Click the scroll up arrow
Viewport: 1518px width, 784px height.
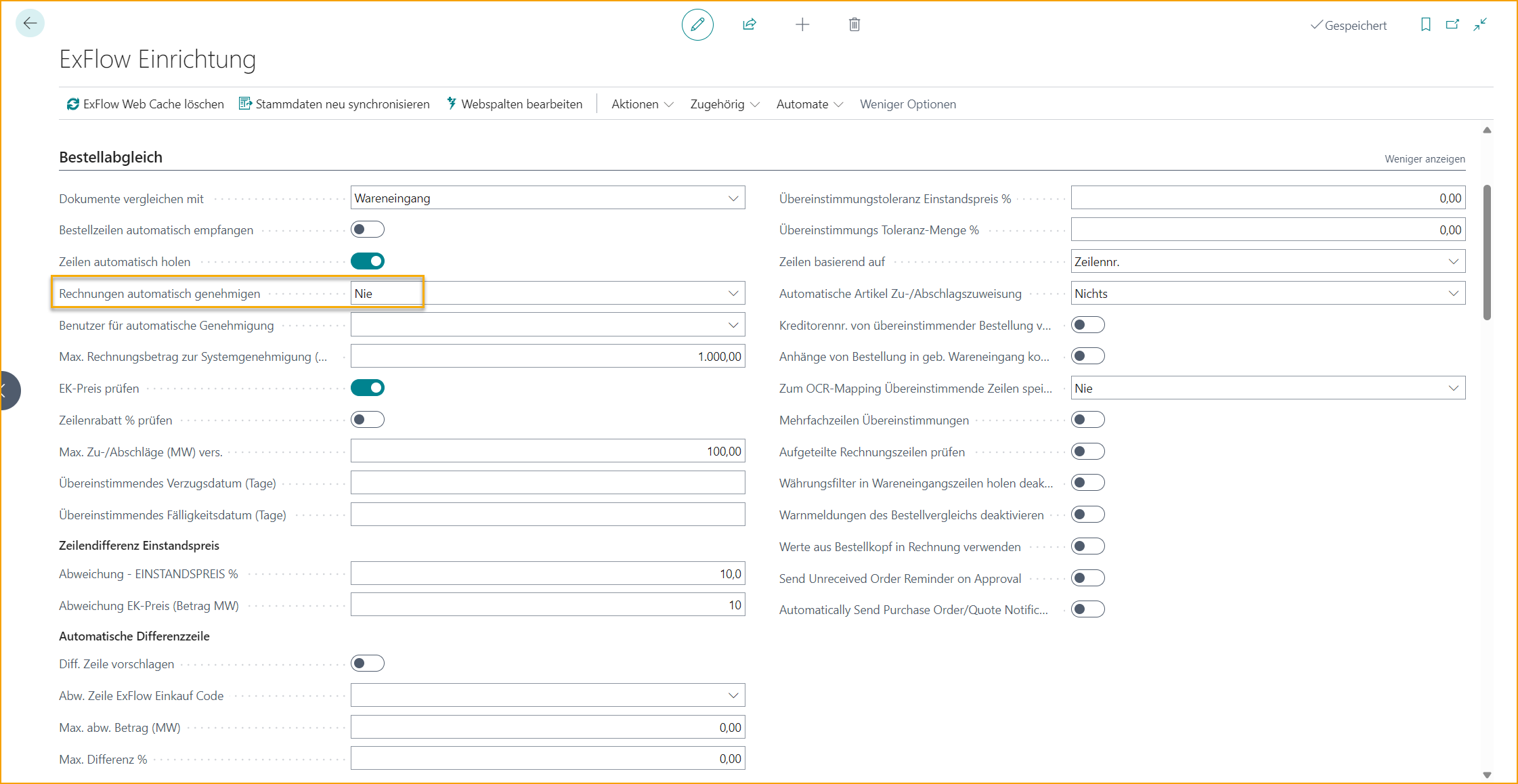tap(1487, 130)
